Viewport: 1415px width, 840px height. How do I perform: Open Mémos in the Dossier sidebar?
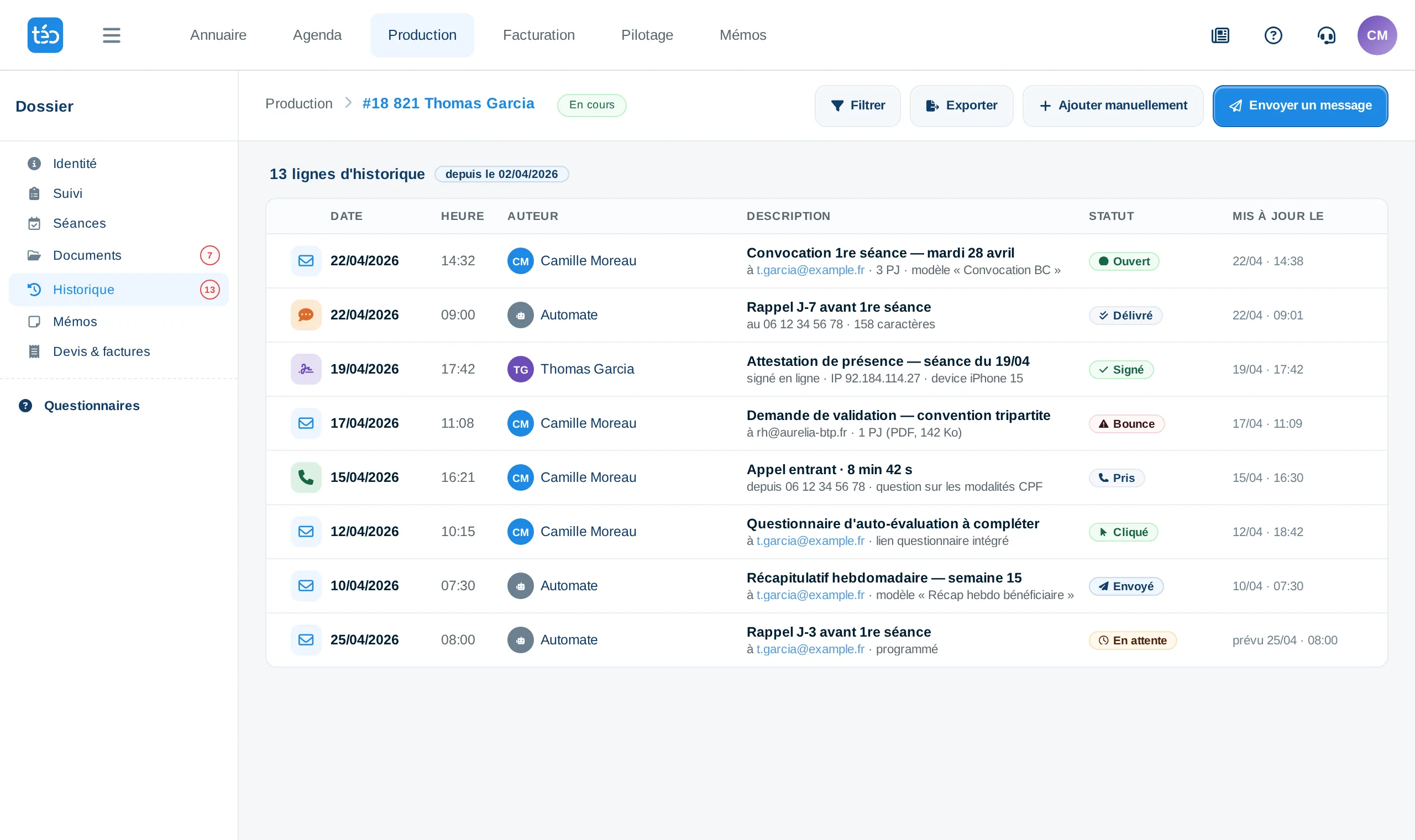click(119, 322)
